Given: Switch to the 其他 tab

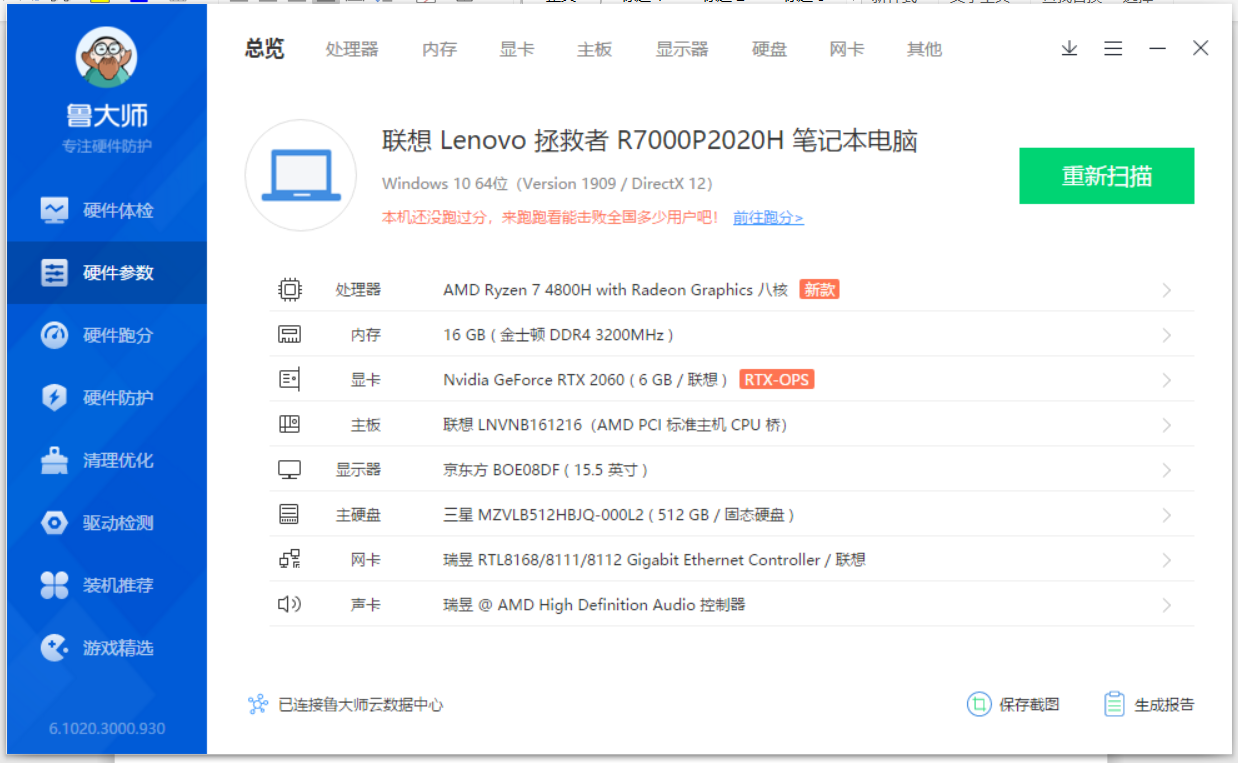Looking at the screenshot, I should (924, 49).
